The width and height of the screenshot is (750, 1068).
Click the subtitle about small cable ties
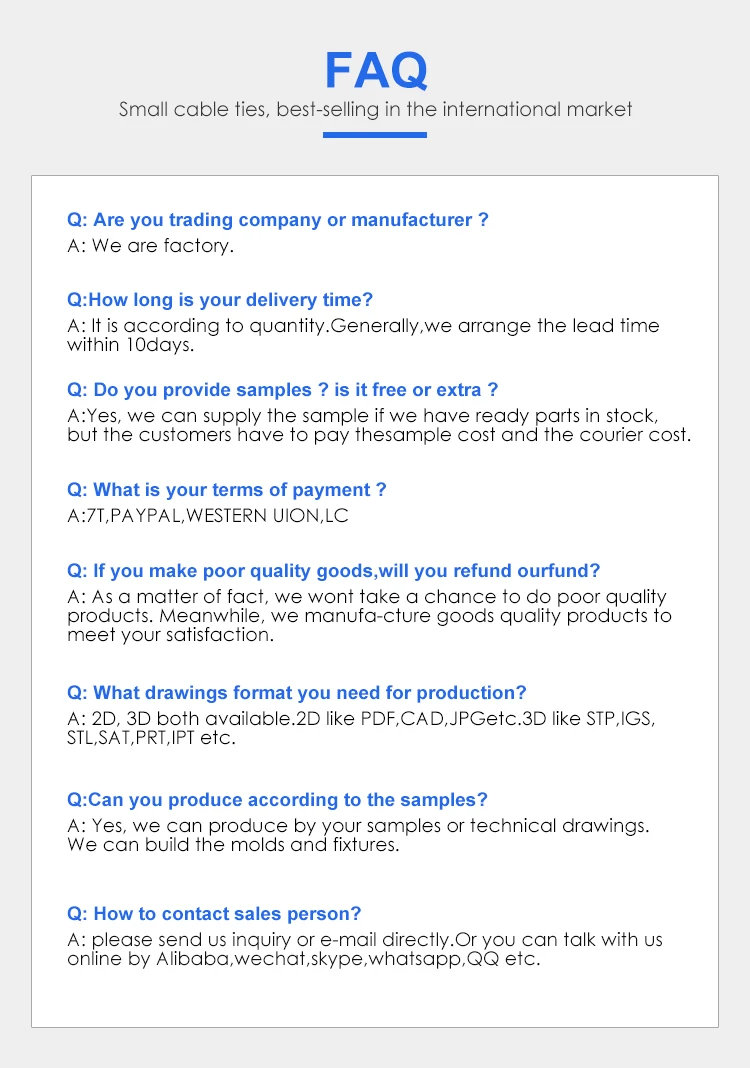click(x=375, y=109)
